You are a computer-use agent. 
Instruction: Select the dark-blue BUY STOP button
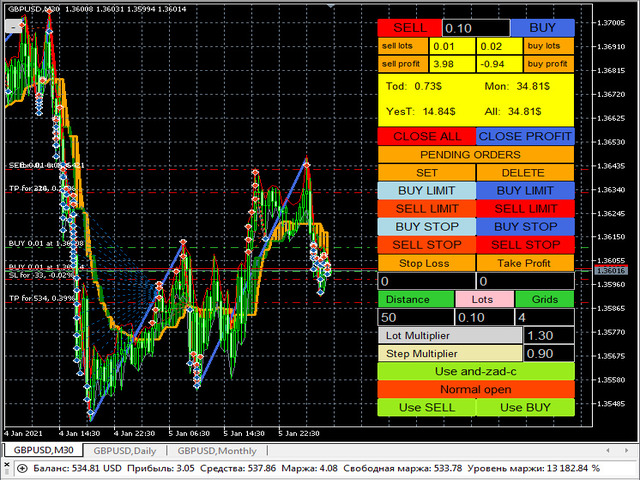(x=525, y=227)
